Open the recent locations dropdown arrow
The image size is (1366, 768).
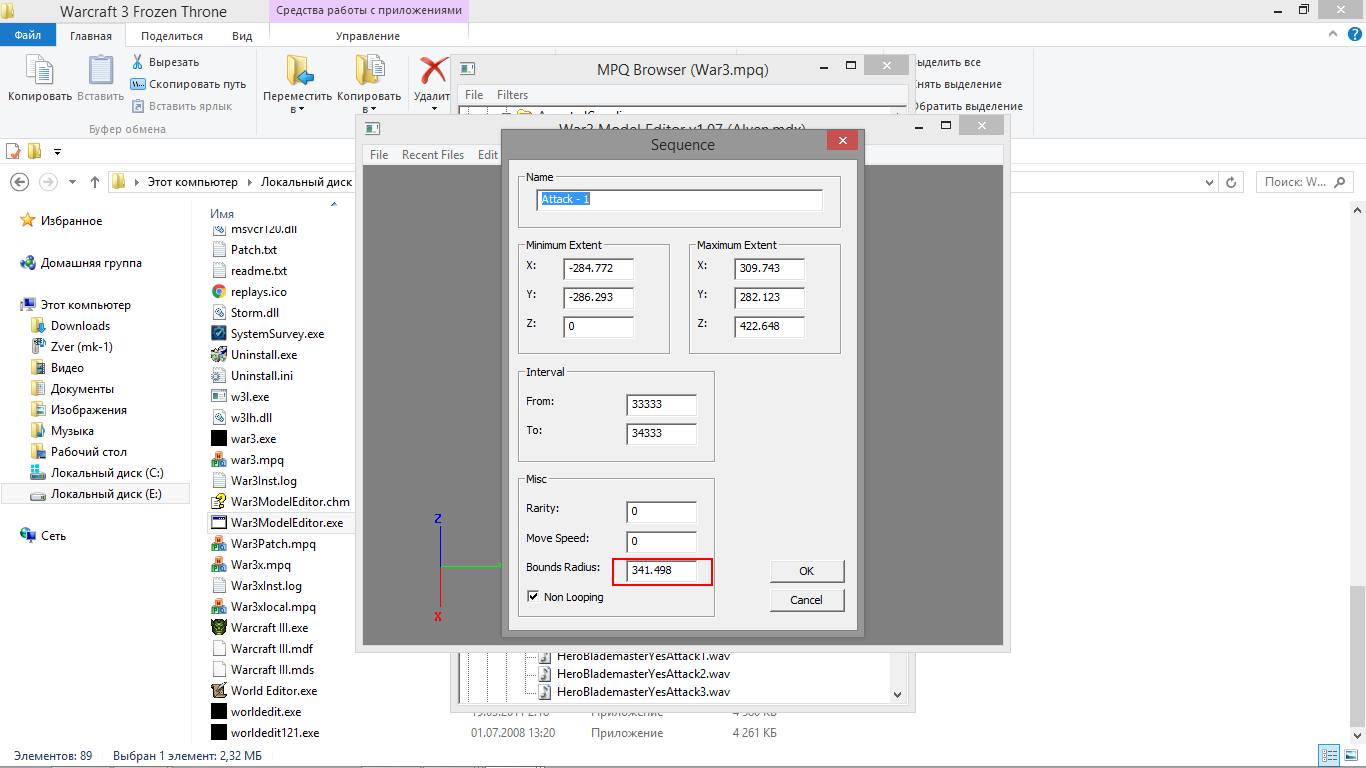point(72,182)
